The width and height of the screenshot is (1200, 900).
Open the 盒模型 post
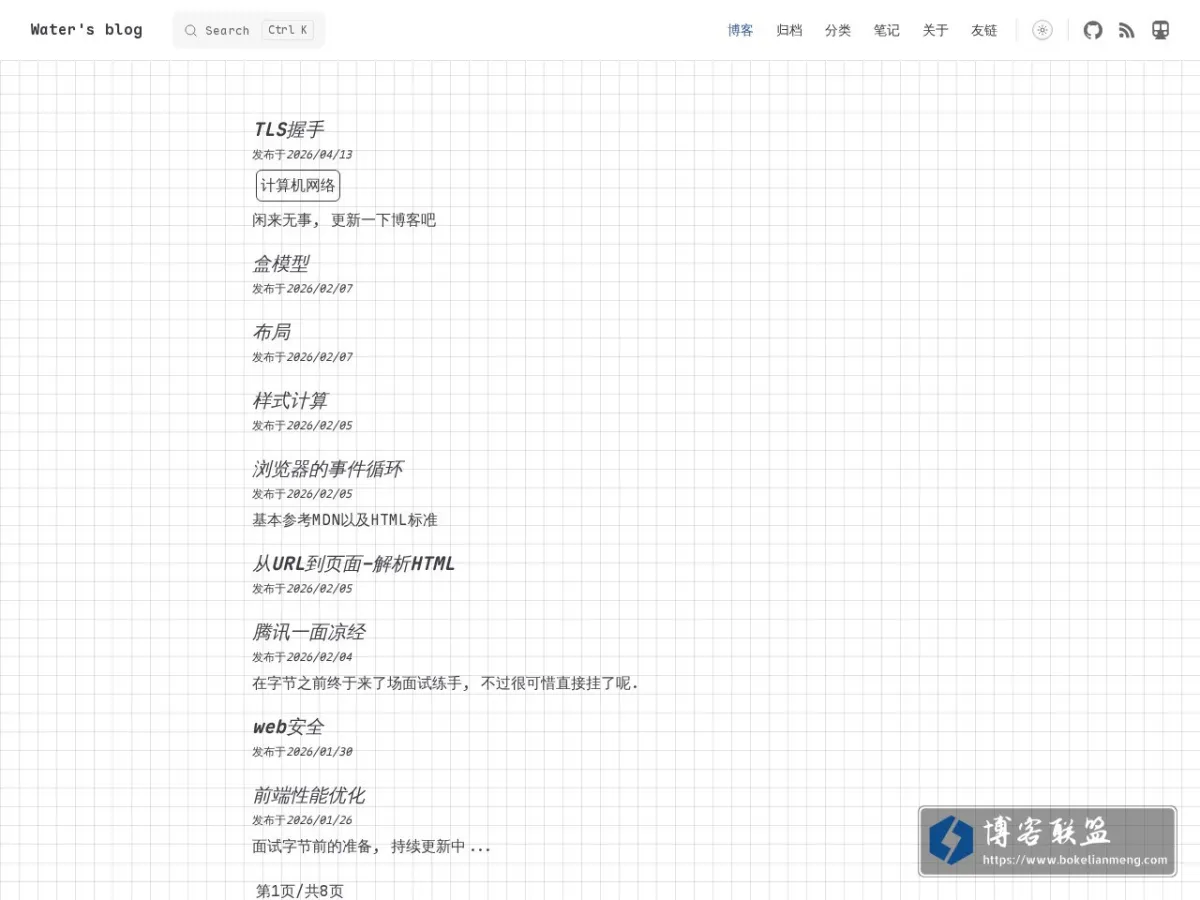tap(281, 263)
